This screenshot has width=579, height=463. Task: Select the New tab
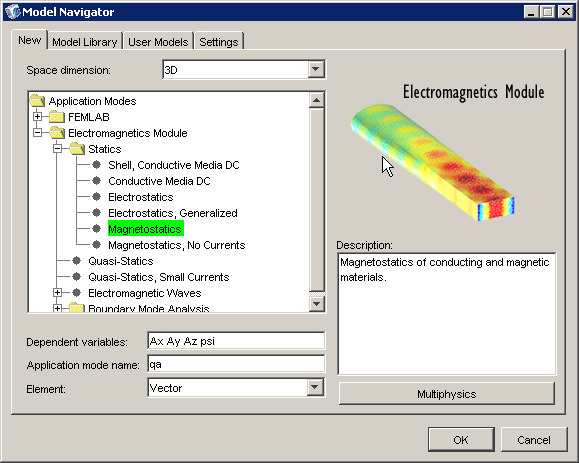click(30, 40)
